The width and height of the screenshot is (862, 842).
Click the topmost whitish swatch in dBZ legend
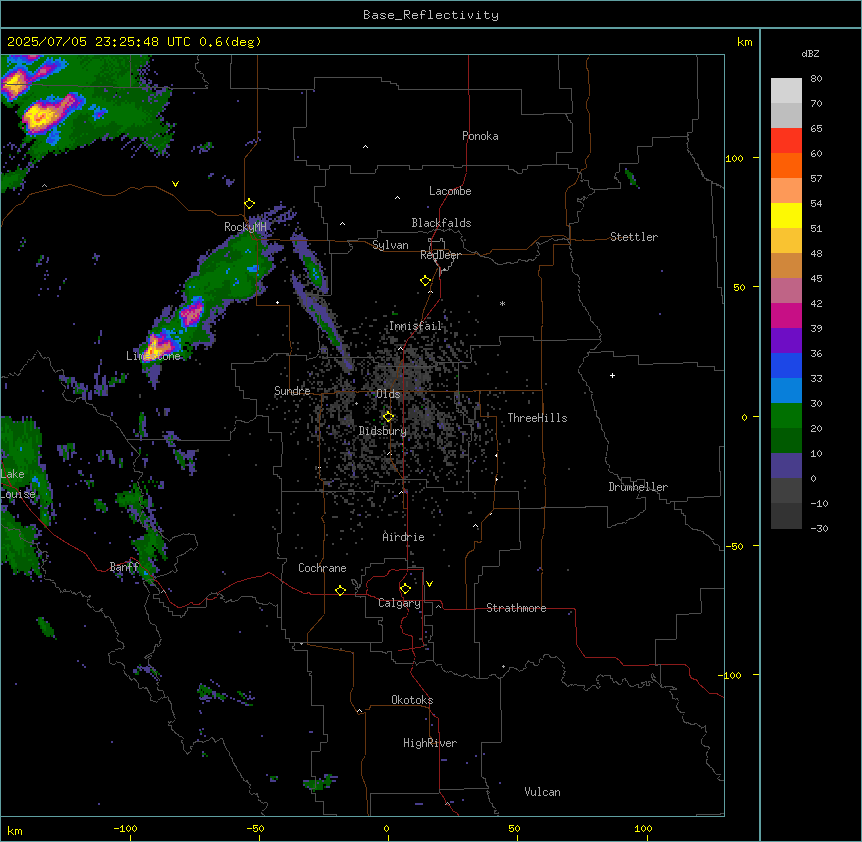pos(786,90)
